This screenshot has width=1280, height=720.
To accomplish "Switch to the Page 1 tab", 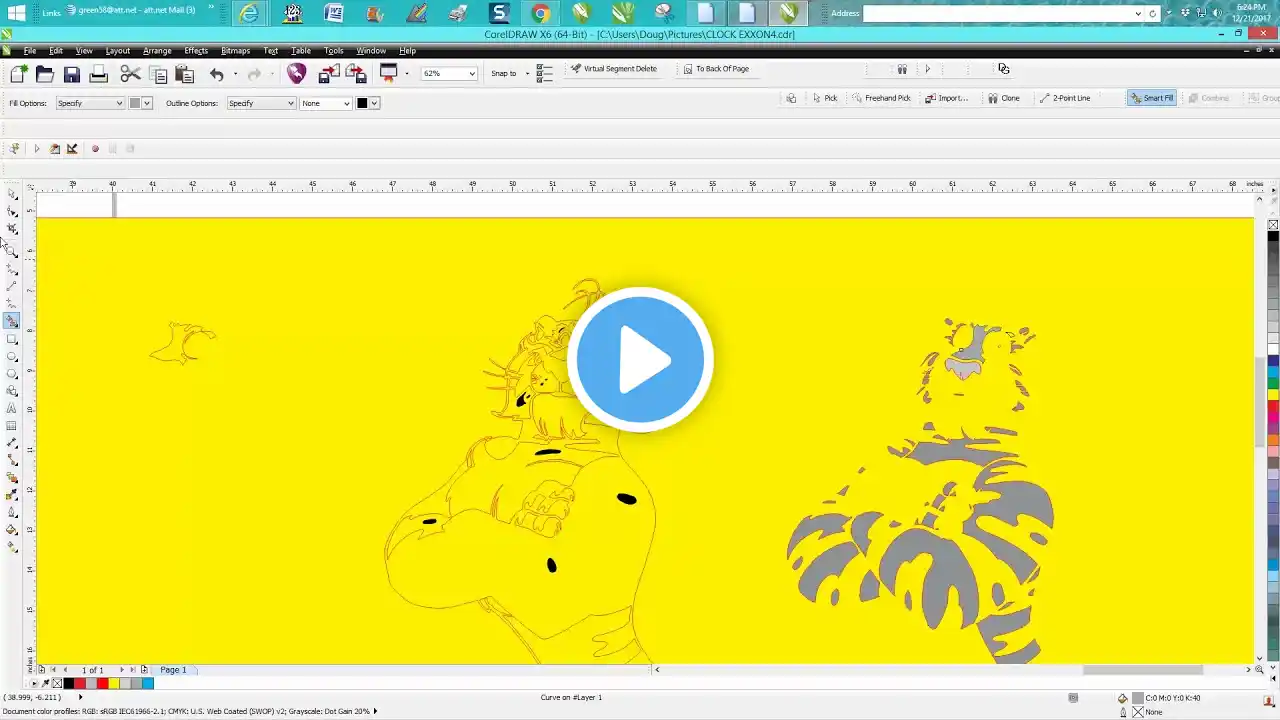I will [173, 670].
